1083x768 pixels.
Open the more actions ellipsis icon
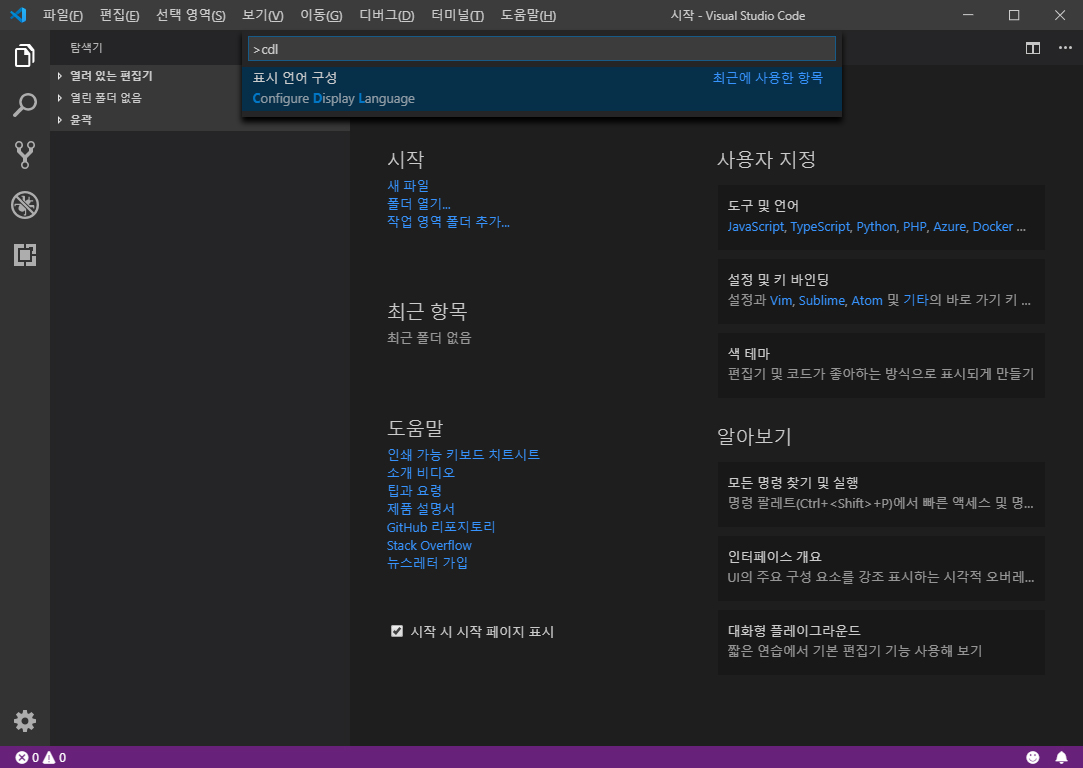(1065, 48)
